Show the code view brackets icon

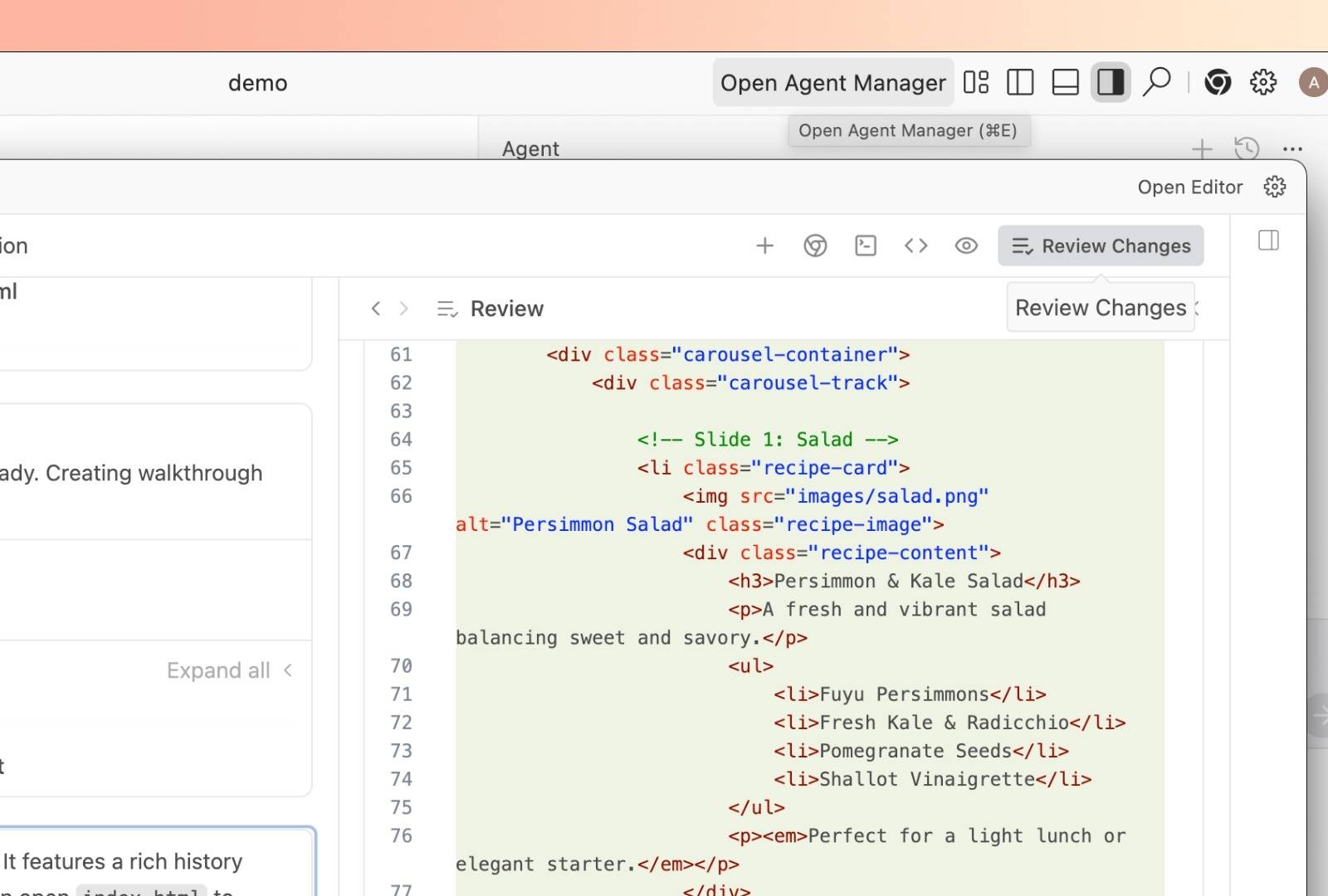pos(915,246)
